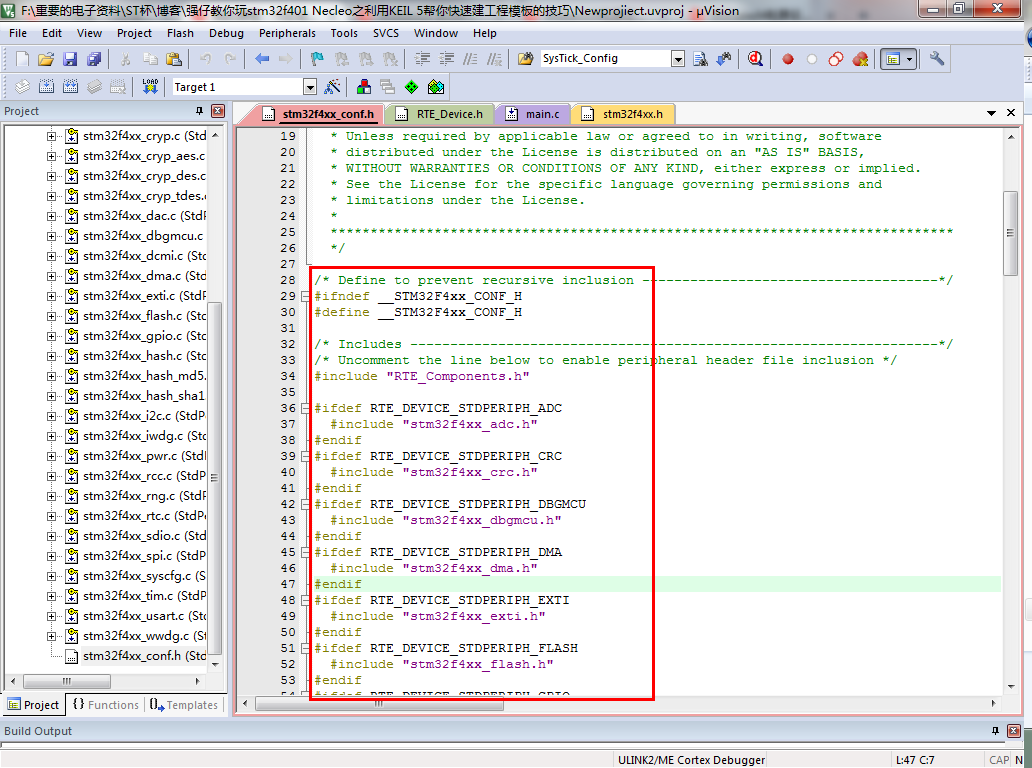Switch to the main.c editor tab

click(541, 114)
